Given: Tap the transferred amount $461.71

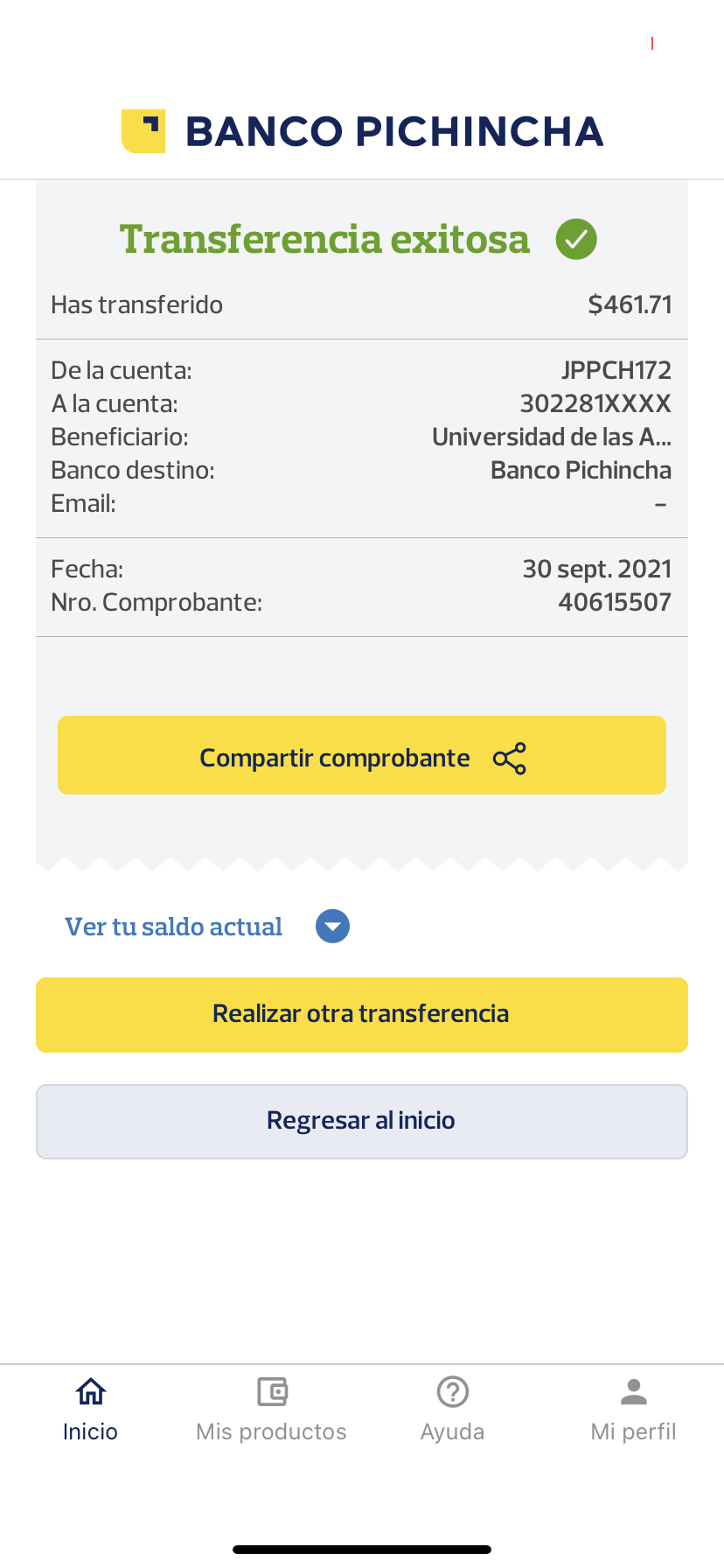Looking at the screenshot, I should coord(630,304).
